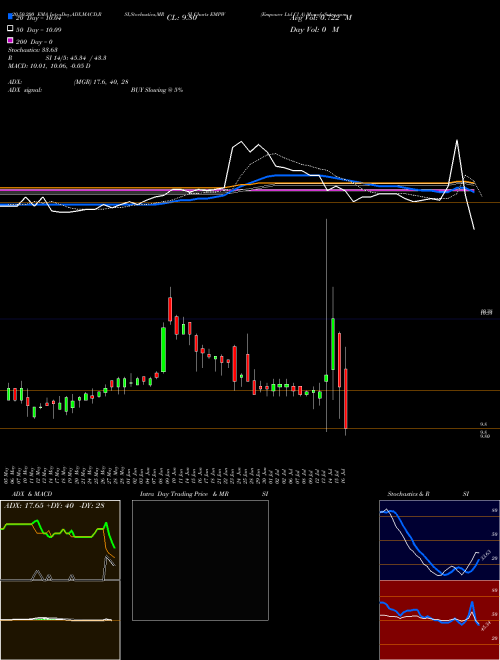This screenshot has height=660, width=500.
Task: Click the 'SI 14/3: 45.34 / 43.3' reading
Action: click(76, 58)
